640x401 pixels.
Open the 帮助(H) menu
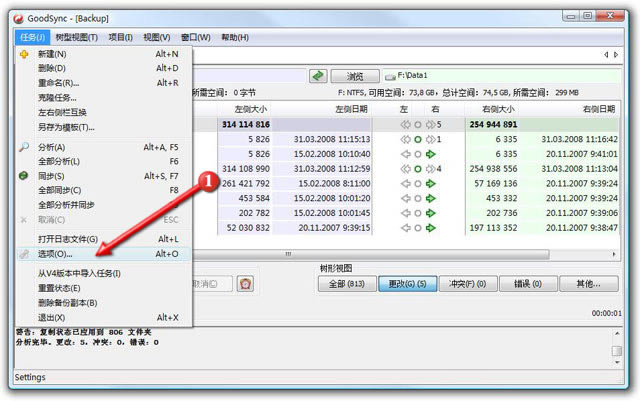(x=235, y=37)
